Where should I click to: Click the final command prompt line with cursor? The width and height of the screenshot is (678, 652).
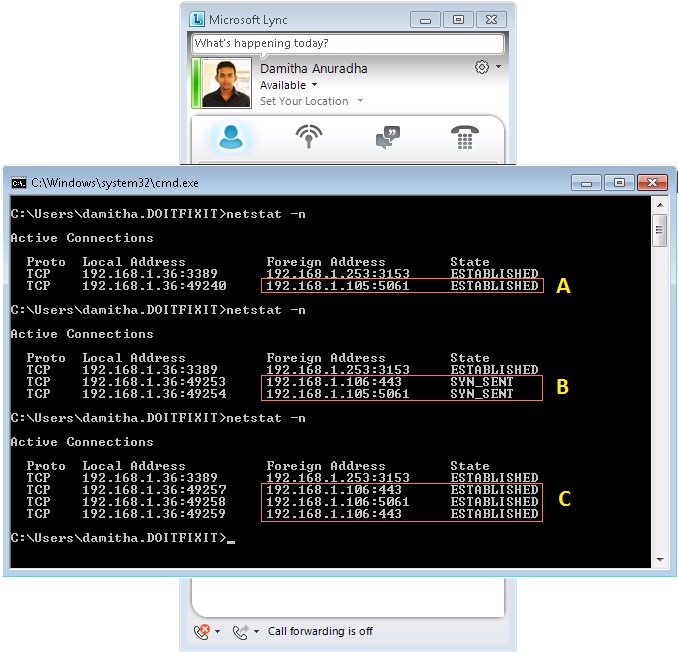pyautogui.click(x=123, y=538)
